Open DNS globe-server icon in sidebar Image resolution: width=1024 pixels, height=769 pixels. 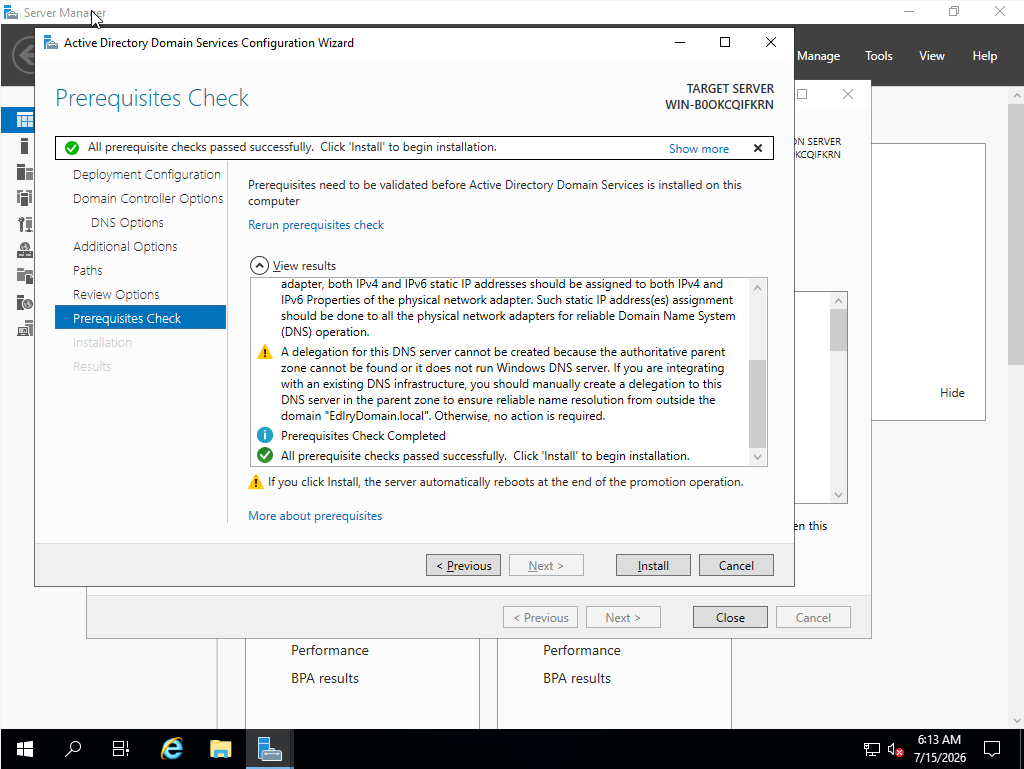click(24, 250)
